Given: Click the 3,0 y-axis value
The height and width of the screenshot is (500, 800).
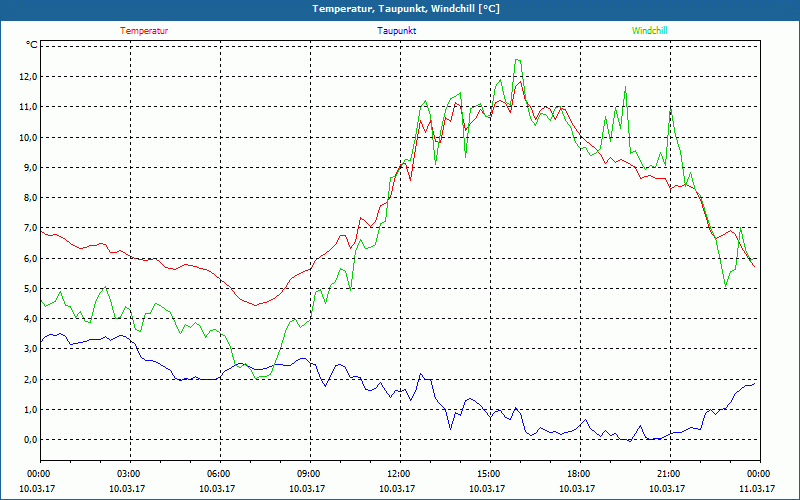Looking at the screenshot, I should [31, 349].
